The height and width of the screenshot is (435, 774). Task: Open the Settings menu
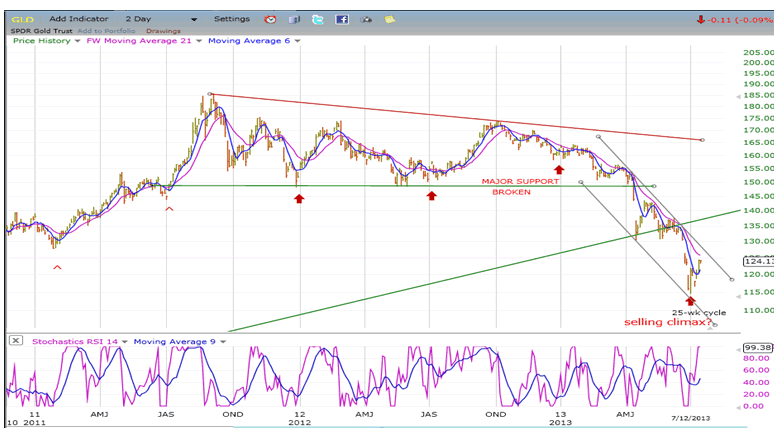coord(231,18)
